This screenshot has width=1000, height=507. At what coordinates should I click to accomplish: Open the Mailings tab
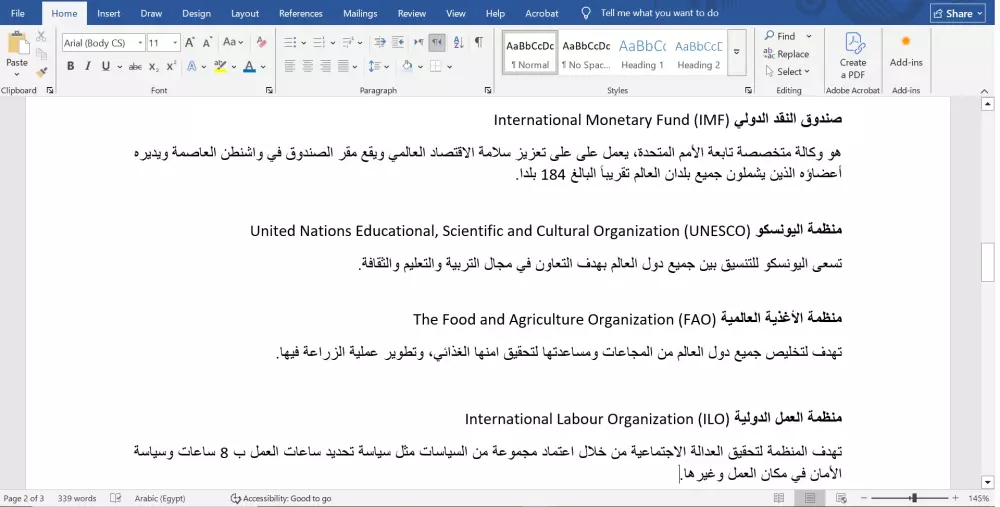tap(360, 13)
